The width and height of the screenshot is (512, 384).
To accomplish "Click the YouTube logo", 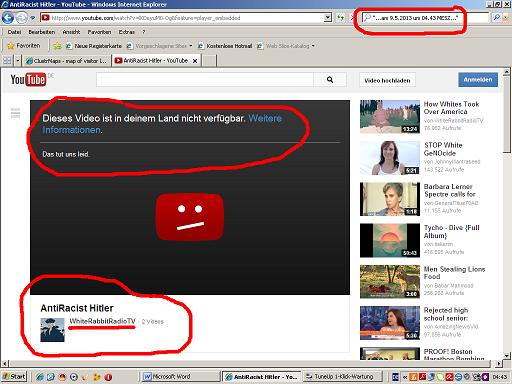I will click(28, 79).
